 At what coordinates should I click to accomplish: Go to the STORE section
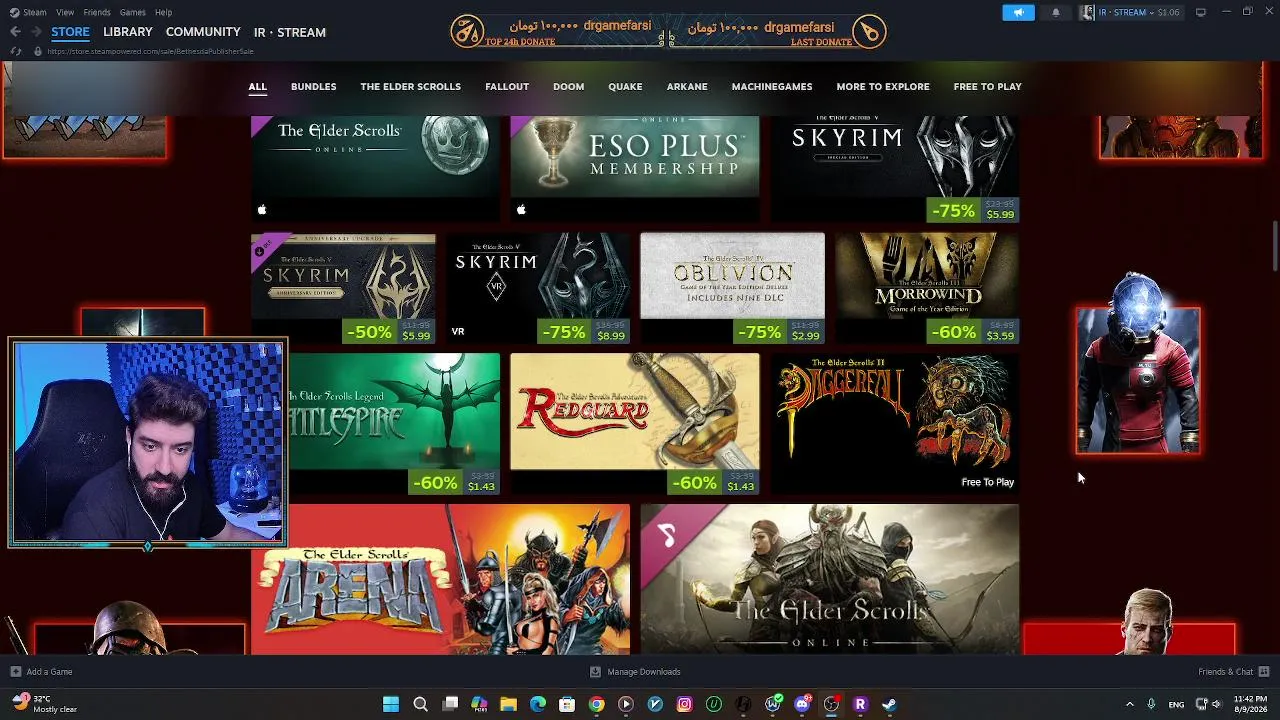pos(70,32)
